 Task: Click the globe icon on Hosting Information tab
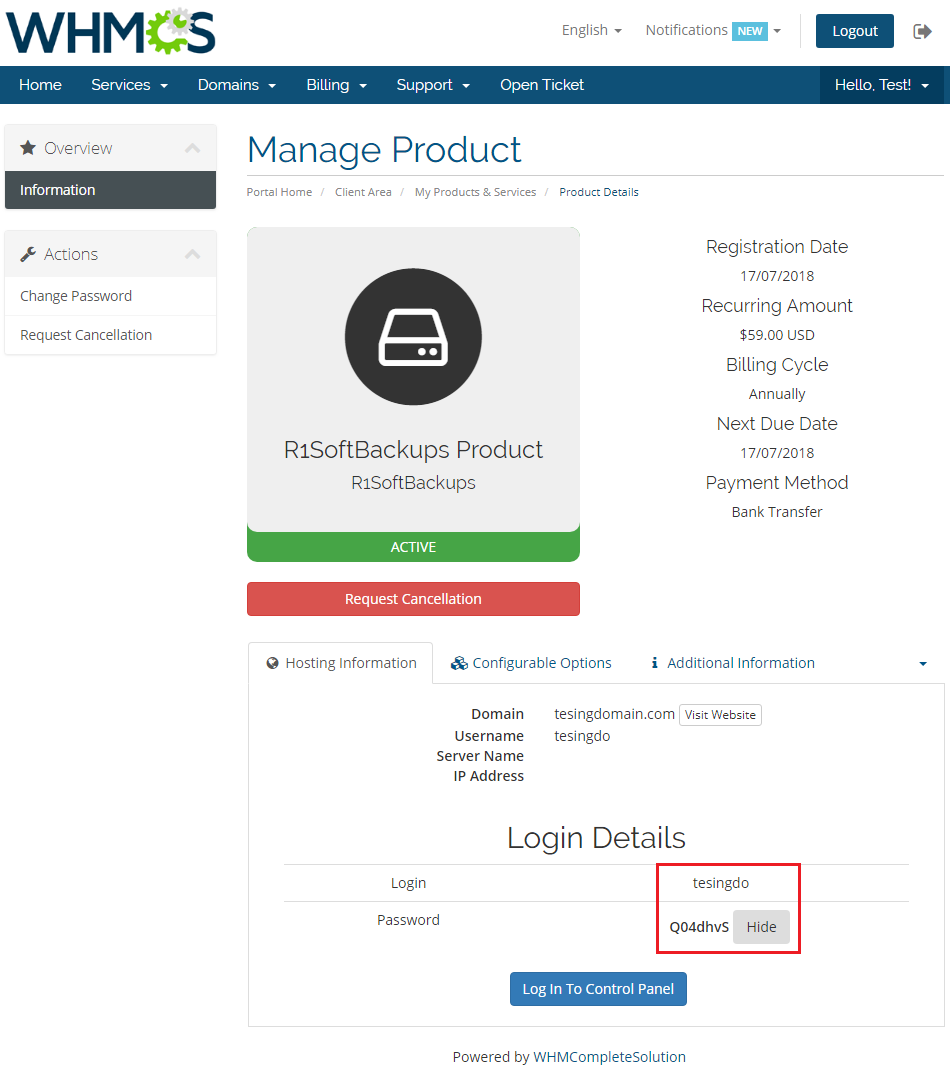point(272,663)
